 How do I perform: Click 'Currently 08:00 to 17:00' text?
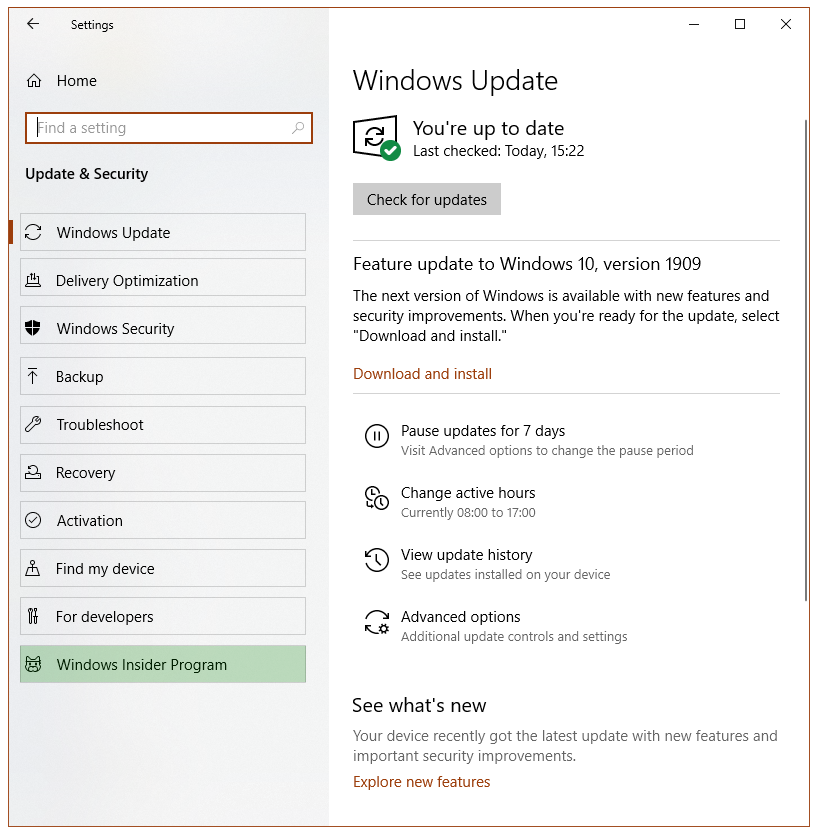[x=468, y=513]
